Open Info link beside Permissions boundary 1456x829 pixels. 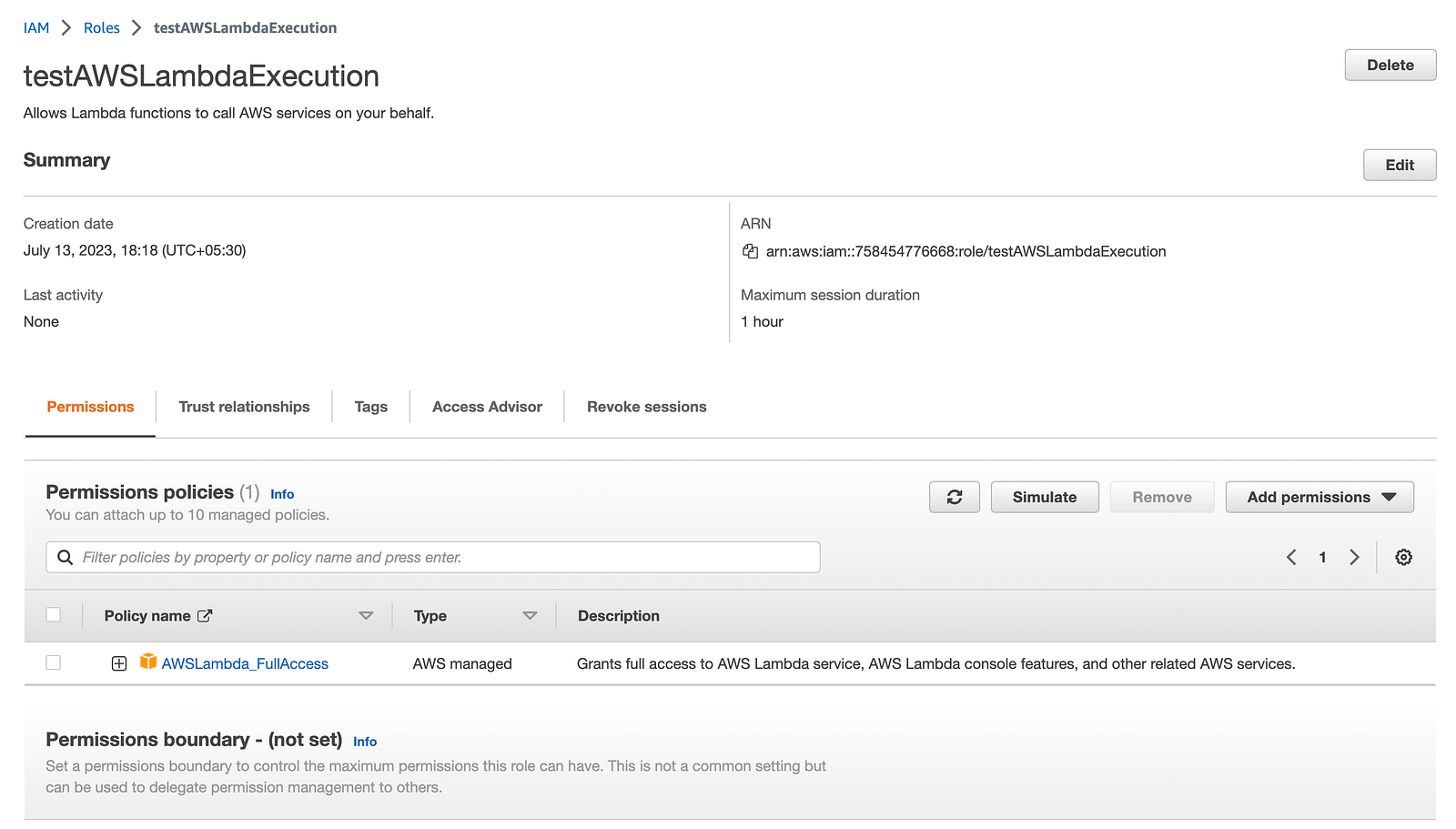(x=365, y=742)
